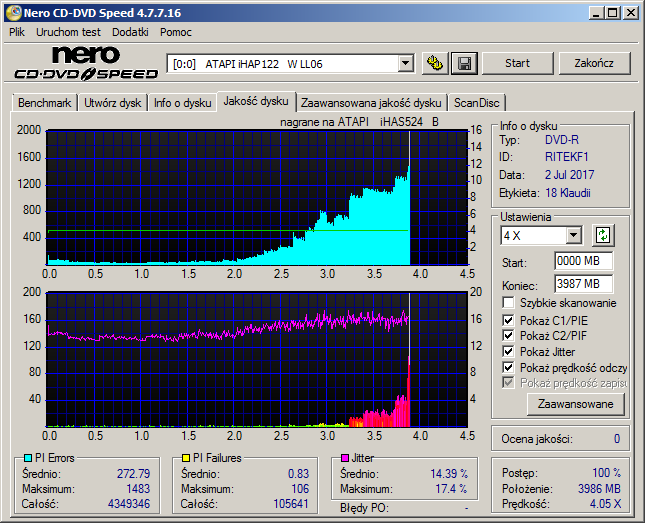The image size is (645, 523).
Task: Click the Start position field 0000 MB
Action: (583, 261)
